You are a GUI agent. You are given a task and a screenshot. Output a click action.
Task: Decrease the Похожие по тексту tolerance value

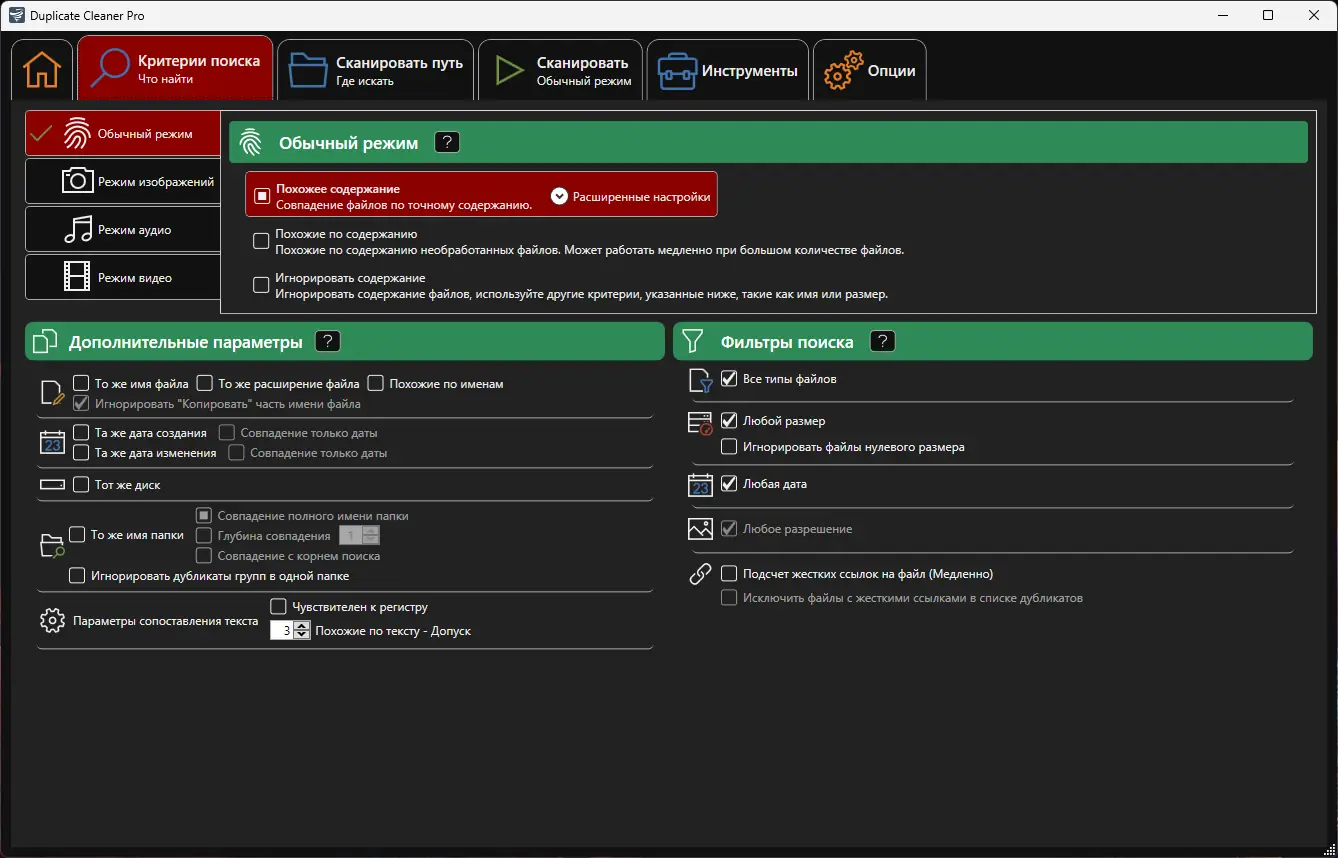303,635
